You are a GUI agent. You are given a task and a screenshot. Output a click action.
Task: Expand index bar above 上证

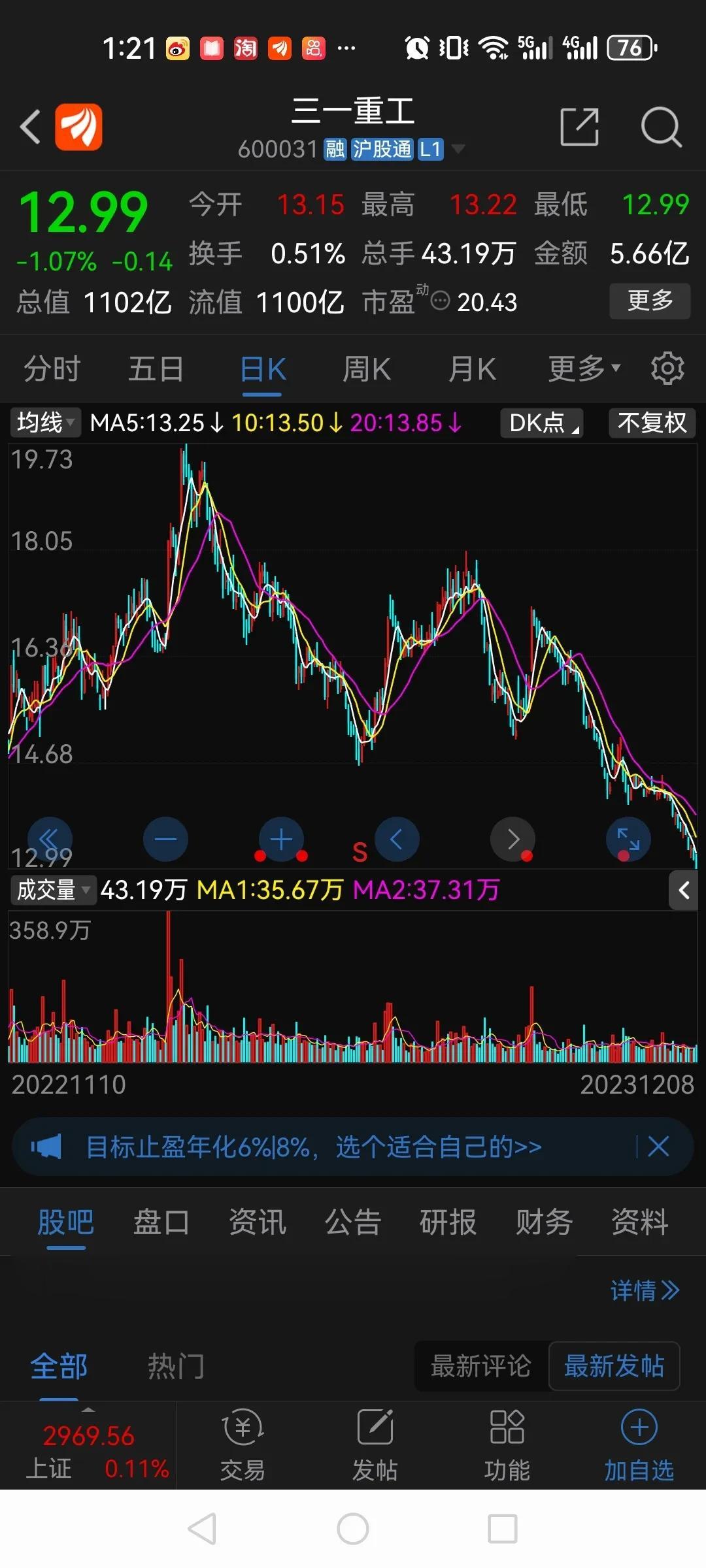pos(88,1409)
